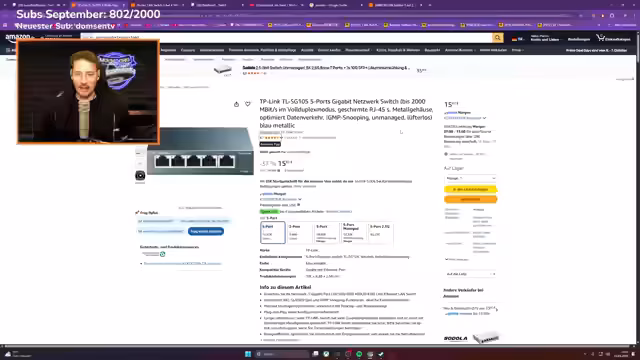Open the Angebote navigation menu item
Image resolution: width=640 pixels, height=360 pixels.
(168, 50)
